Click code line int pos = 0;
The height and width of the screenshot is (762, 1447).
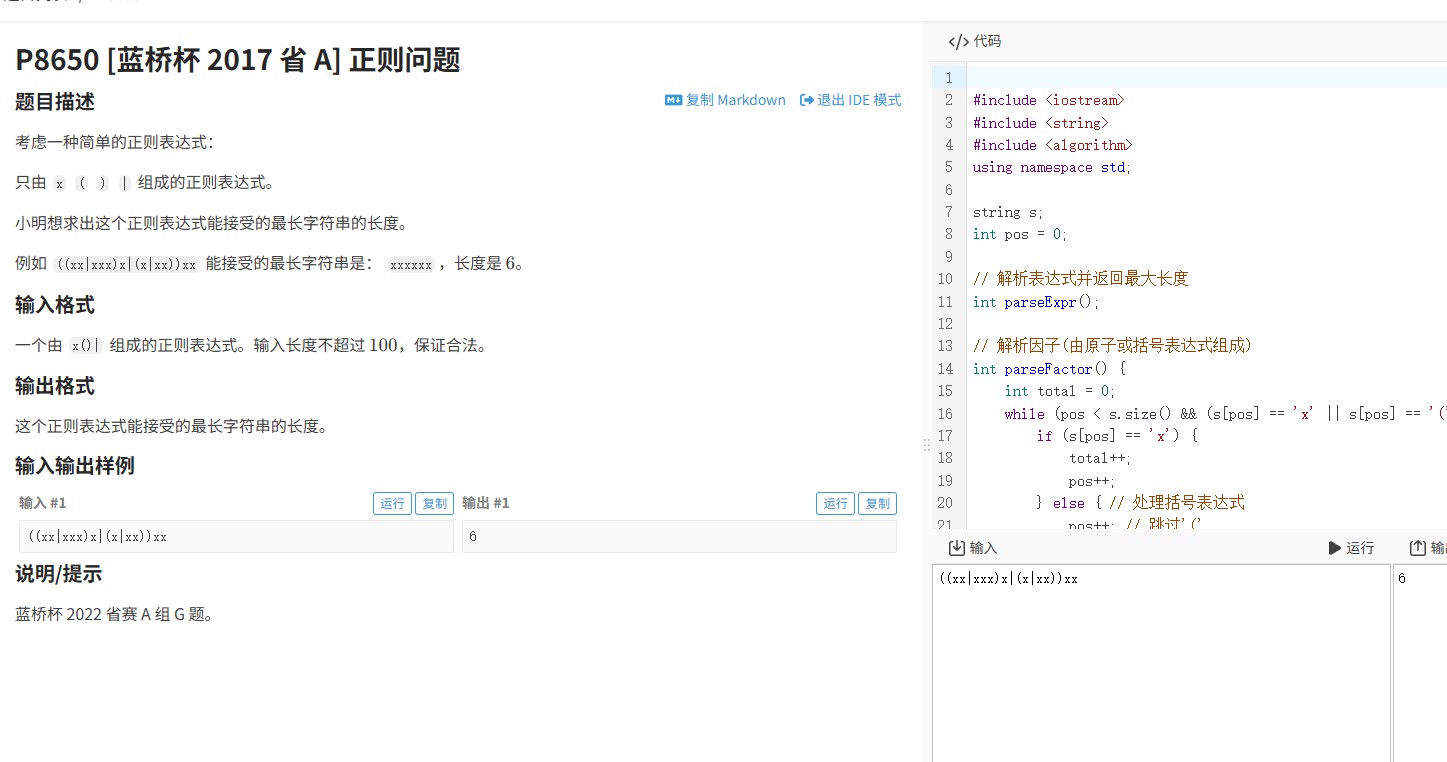(1020, 234)
